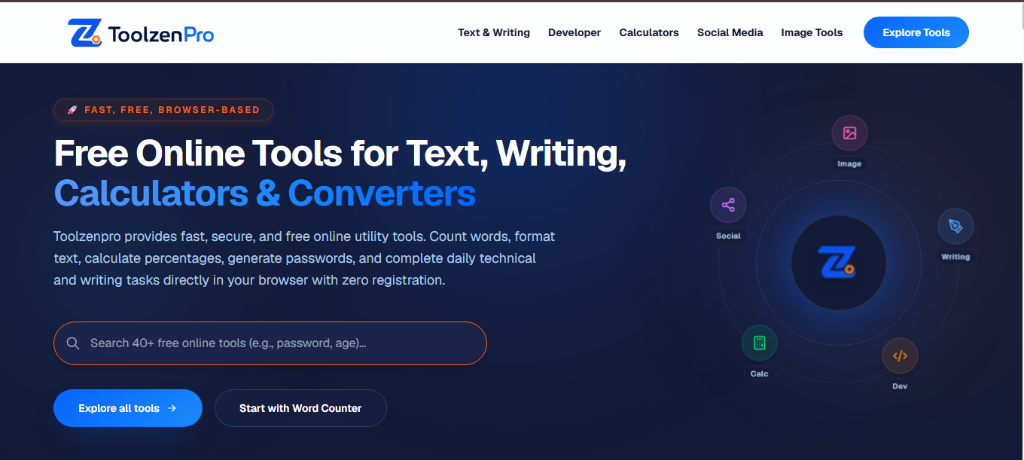Click the FAST, FREE, BROWSER-BASED badge

163,110
